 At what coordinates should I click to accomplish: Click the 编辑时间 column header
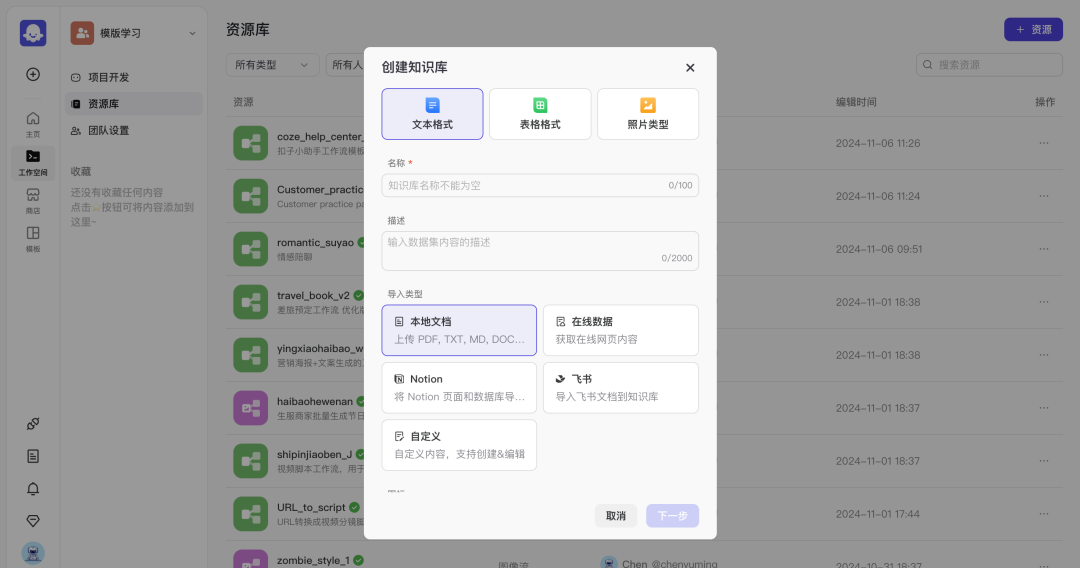pos(856,102)
